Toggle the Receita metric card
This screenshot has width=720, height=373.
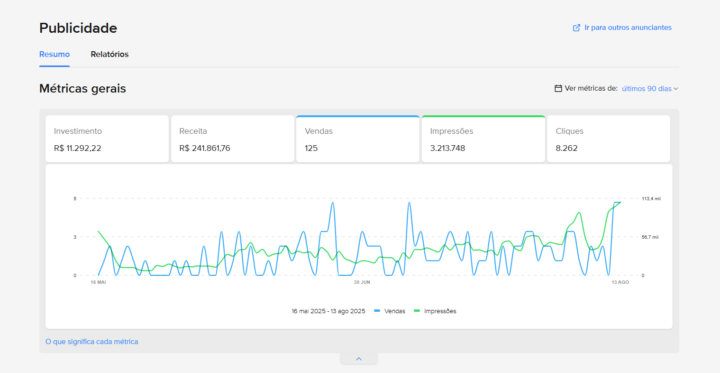232,139
